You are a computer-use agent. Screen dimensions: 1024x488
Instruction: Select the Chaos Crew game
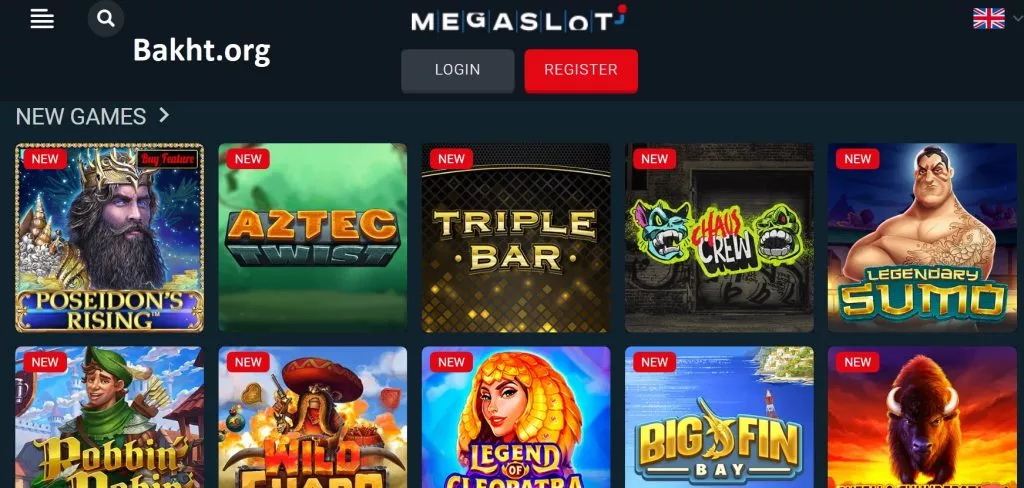coord(719,238)
